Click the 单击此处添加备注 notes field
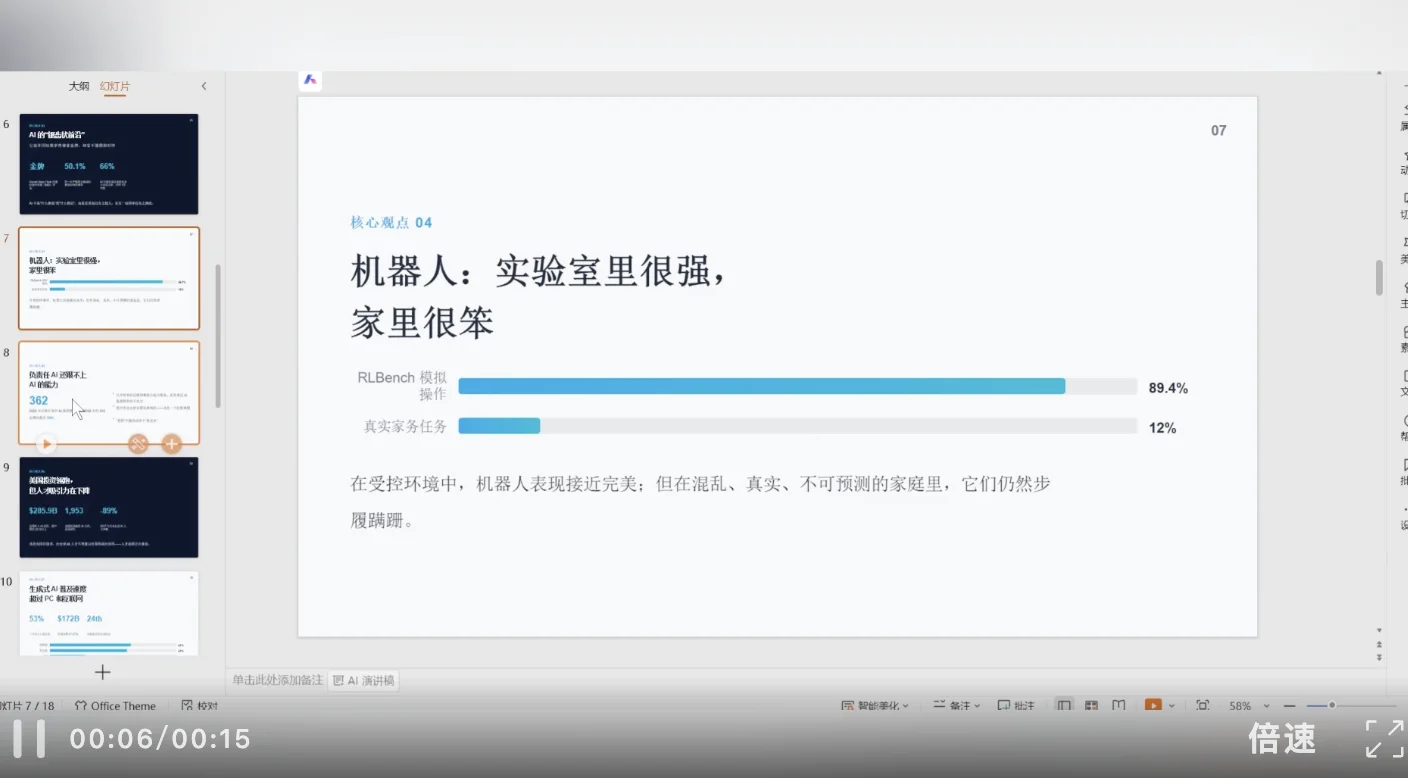The image size is (1408, 778). tap(278, 680)
